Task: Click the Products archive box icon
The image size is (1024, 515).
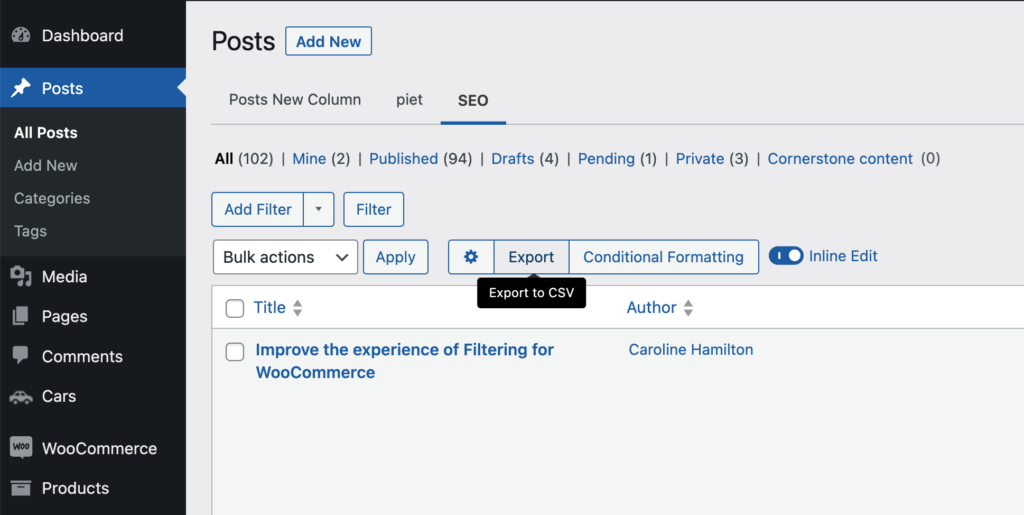Action: pyautogui.click(x=21, y=488)
